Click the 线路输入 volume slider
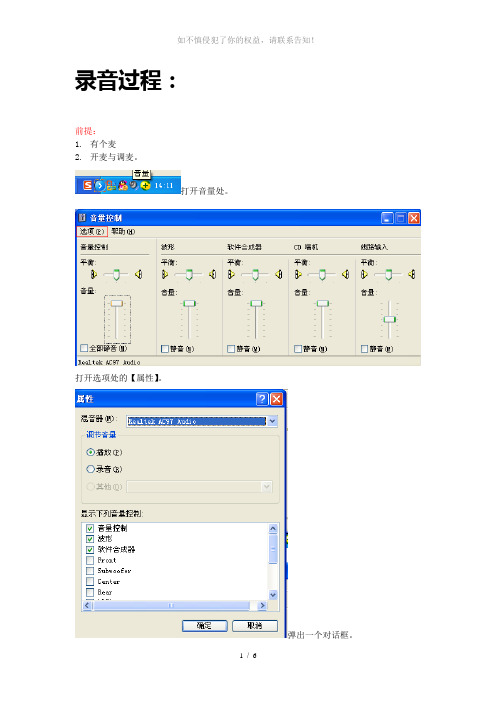The width and height of the screenshot is (496, 702). pos(389,319)
